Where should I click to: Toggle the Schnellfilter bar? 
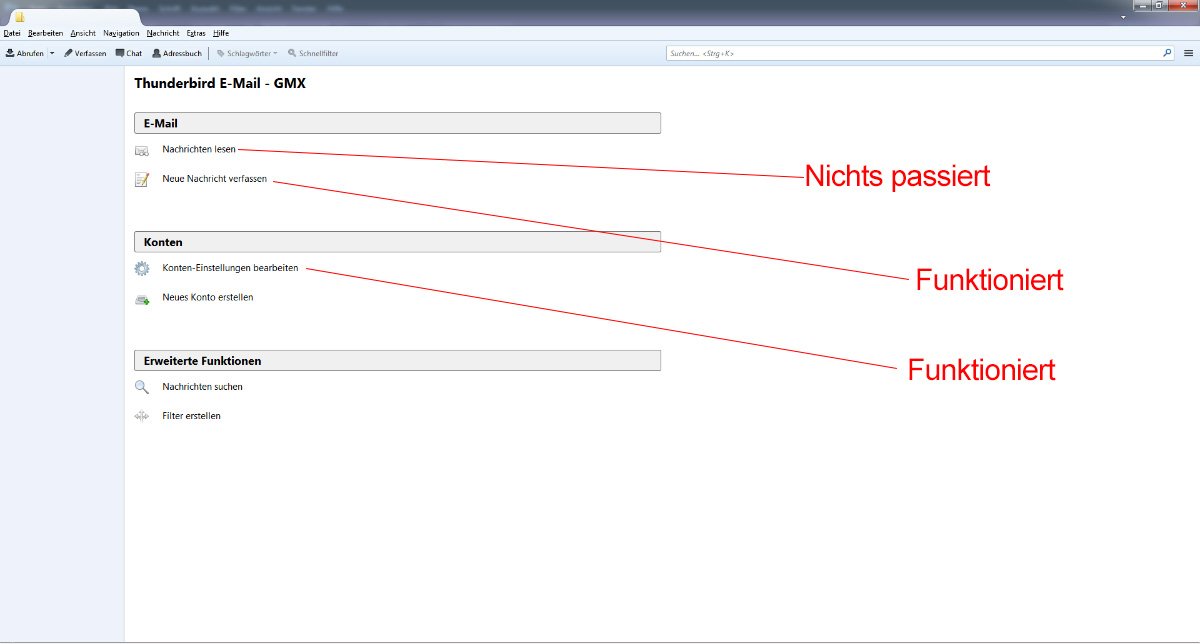click(x=313, y=53)
